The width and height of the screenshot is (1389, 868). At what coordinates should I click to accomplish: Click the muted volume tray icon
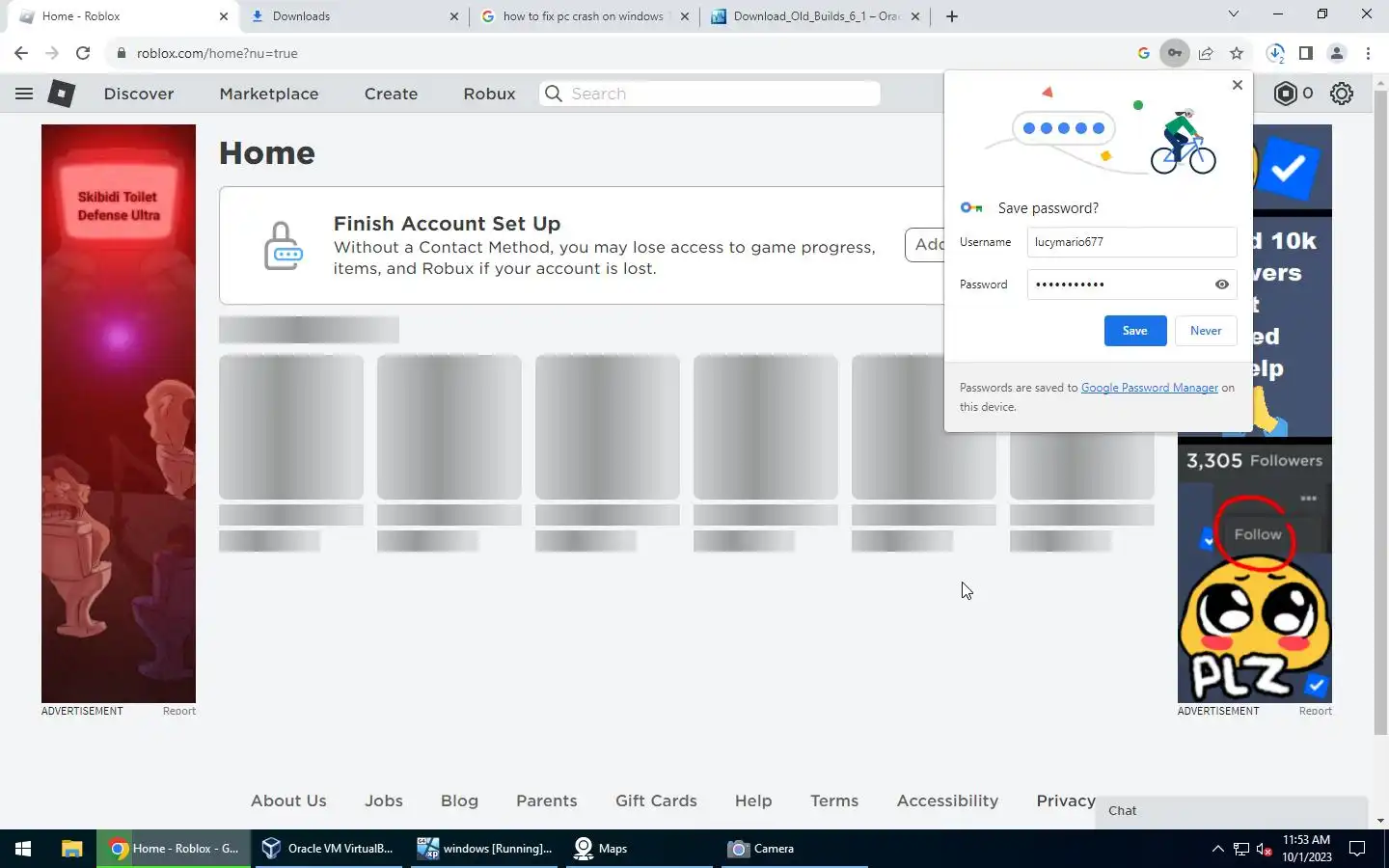click(1265, 849)
